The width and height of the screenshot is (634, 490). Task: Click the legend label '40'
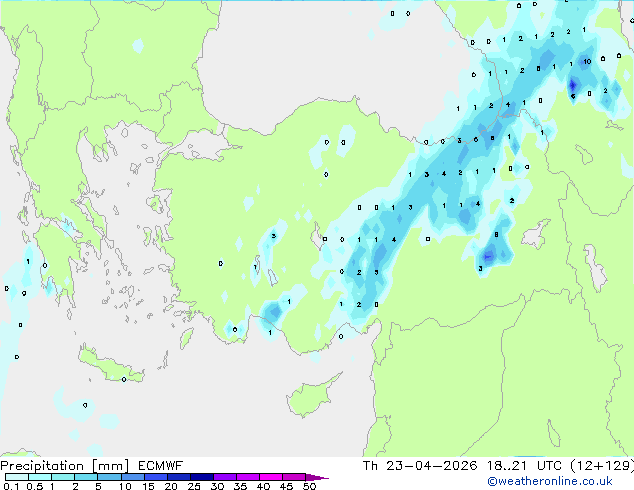(263, 486)
